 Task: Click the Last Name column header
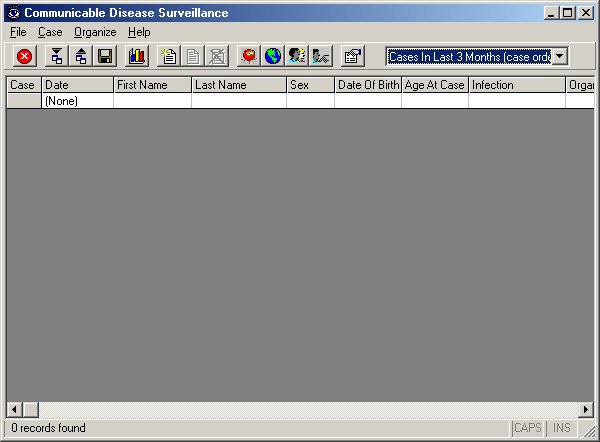(x=239, y=85)
